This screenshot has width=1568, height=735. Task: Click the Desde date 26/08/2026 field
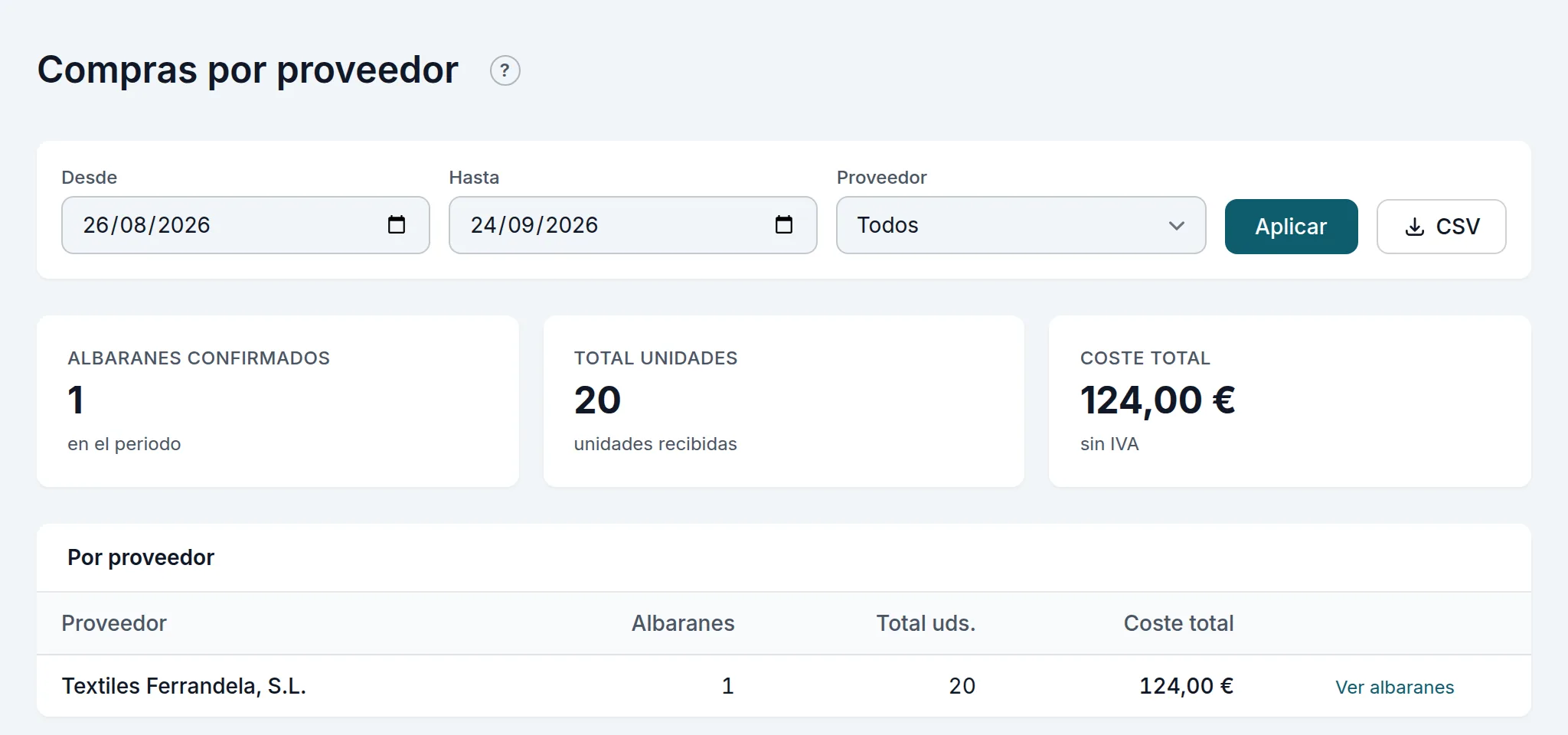[245, 225]
